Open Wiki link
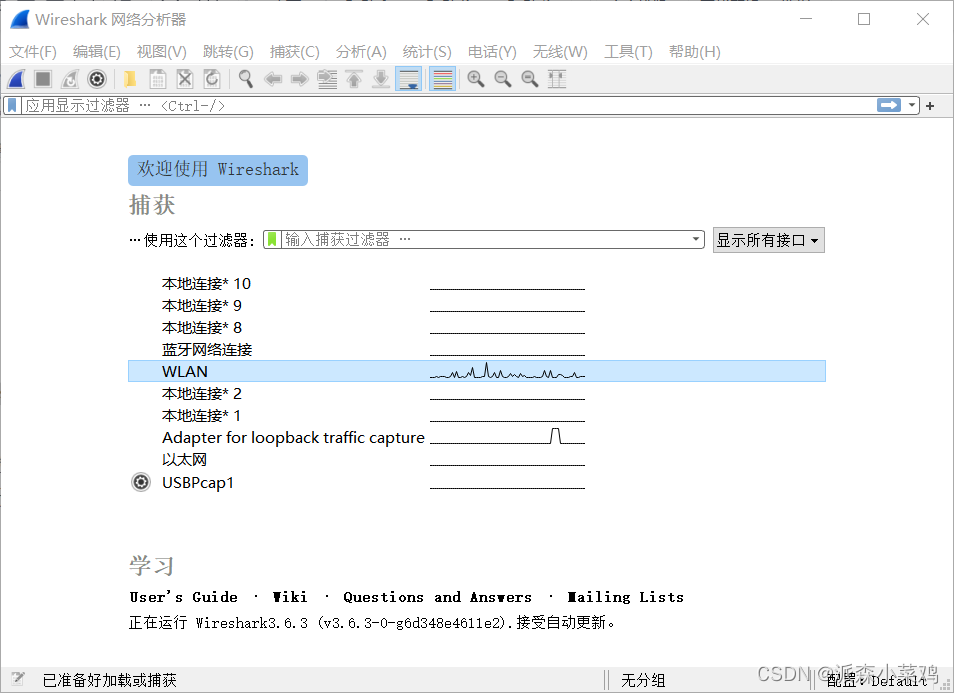Image resolution: width=954 pixels, height=693 pixels. [x=290, y=597]
